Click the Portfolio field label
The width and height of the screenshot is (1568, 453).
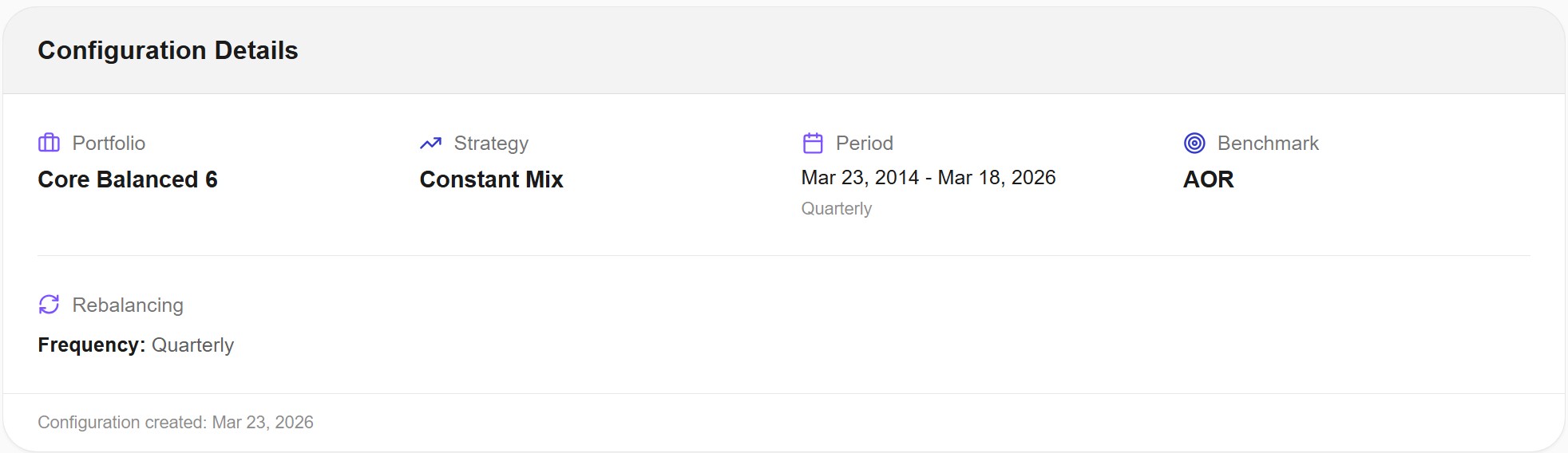tap(109, 144)
